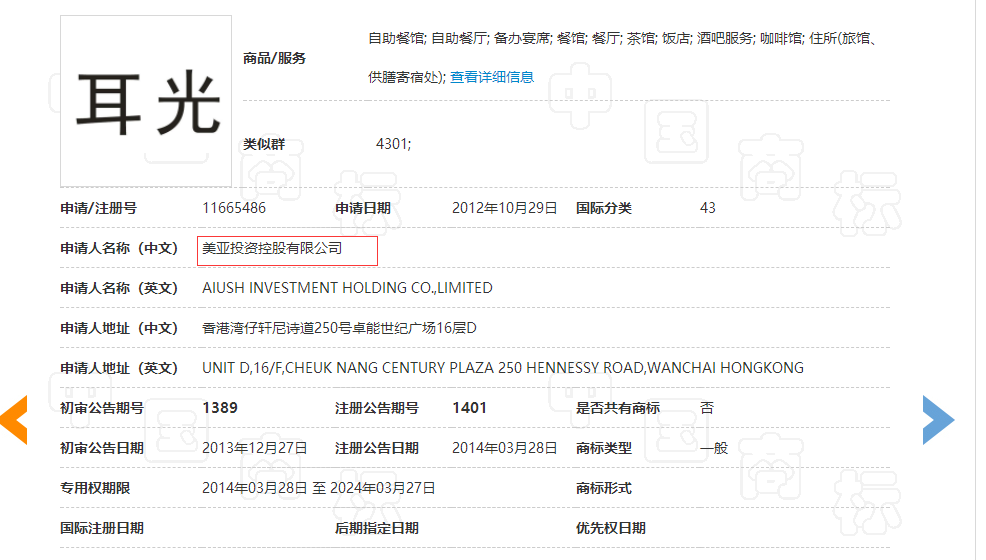Viewport: 986px width, 560px height.
Task: Click the 是否共有商标 value 否
Action: (x=706, y=408)
